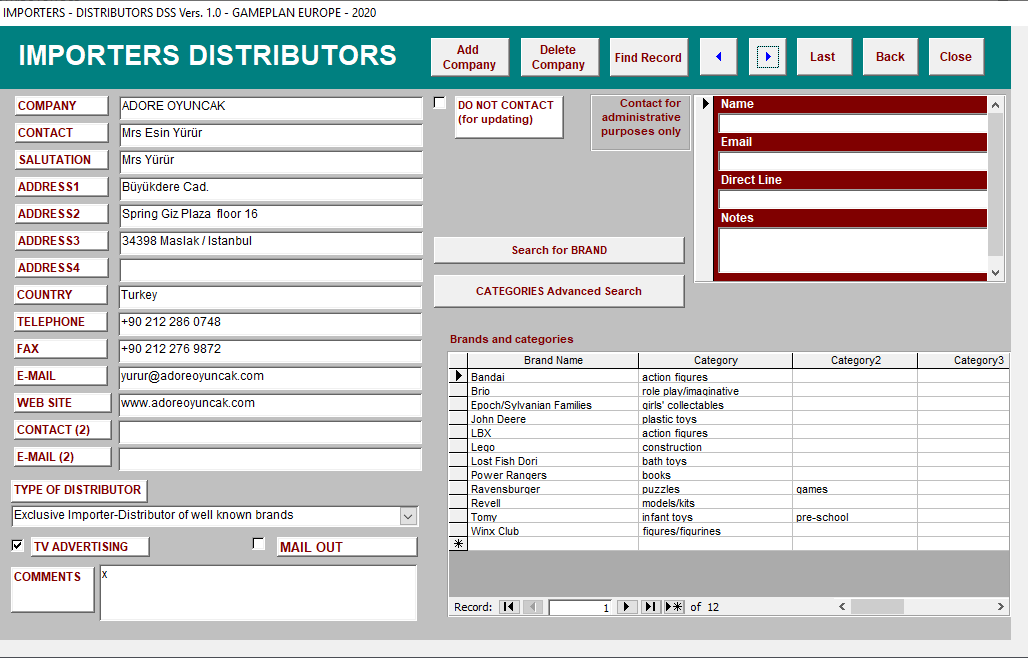Create new brand record in navigator
This screenshot has width=1028, height=658.
674,607
